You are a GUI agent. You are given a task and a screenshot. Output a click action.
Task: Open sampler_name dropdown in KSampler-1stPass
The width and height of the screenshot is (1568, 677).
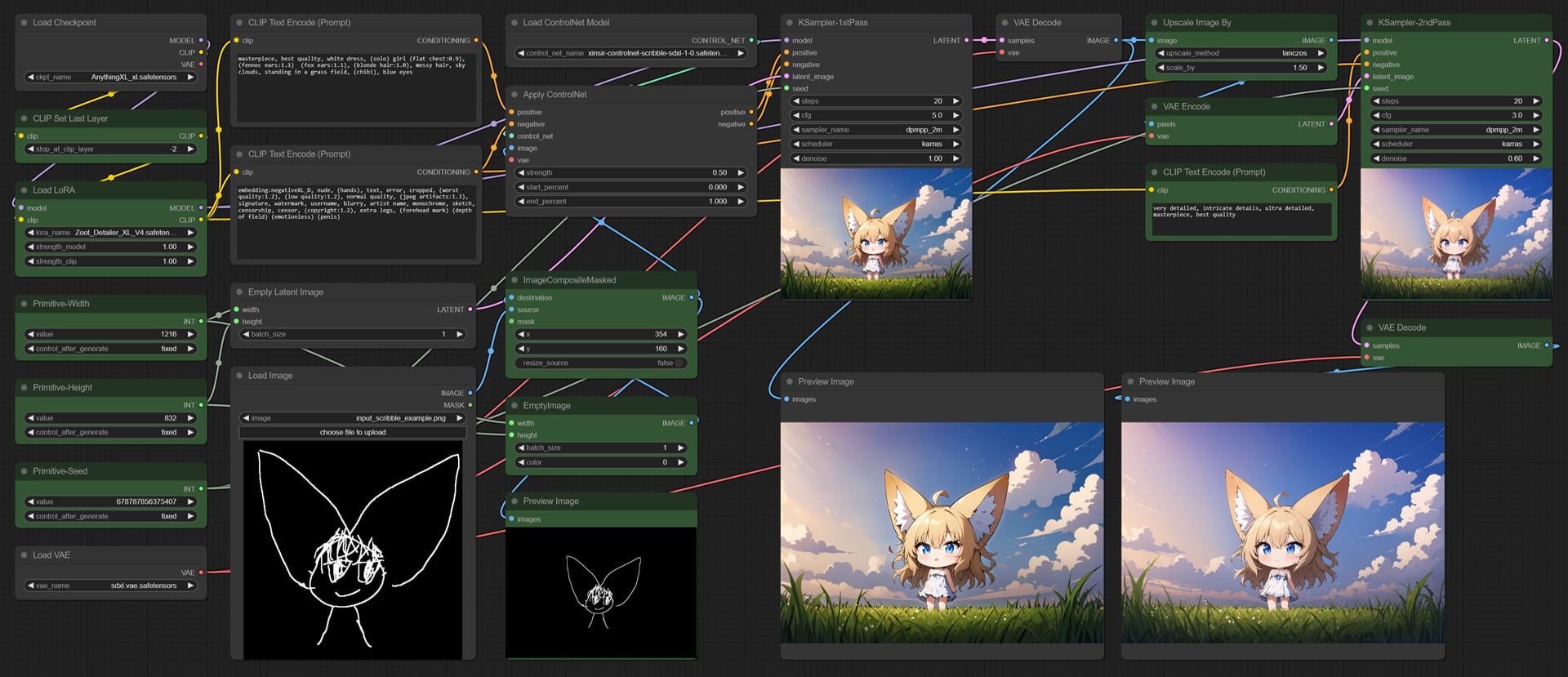(x=876, y=130)
